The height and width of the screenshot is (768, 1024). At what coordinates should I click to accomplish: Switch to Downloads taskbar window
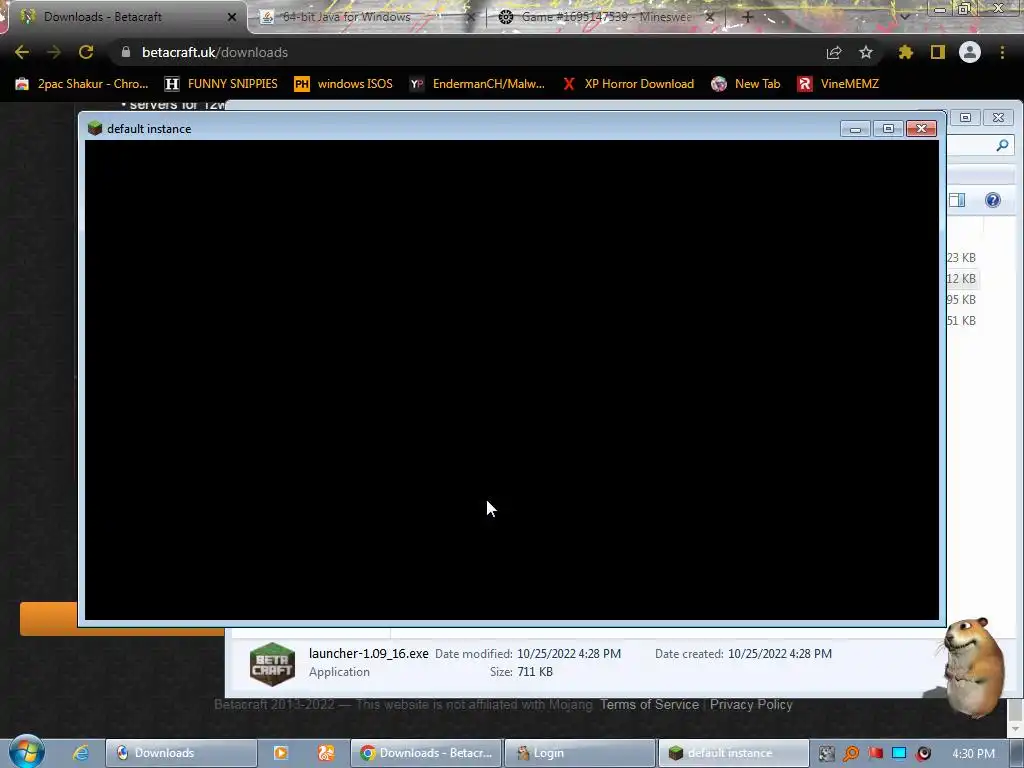(x=181, y=753)
